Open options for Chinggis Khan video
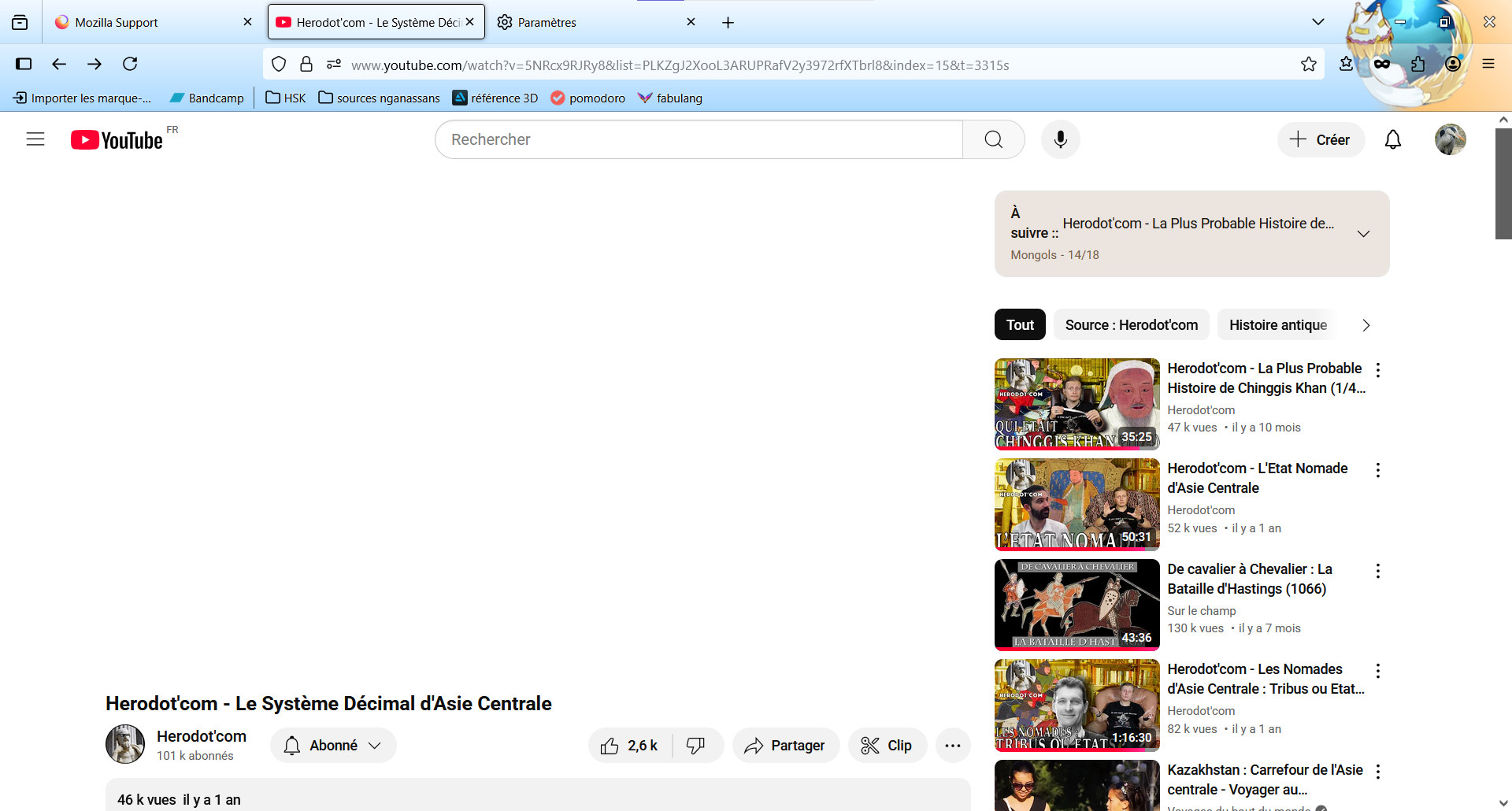Image resolution: width=1512 pixels, height=811 pixels. (x=1378, y=370)
